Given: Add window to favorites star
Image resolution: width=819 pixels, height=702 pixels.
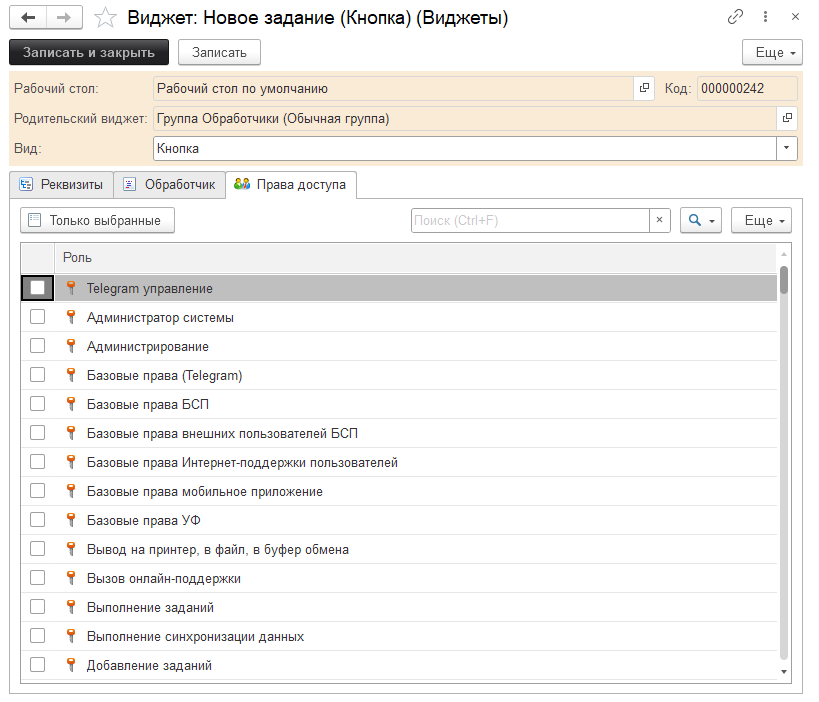Looking at the screenshot, I should (x=104, y=17).
